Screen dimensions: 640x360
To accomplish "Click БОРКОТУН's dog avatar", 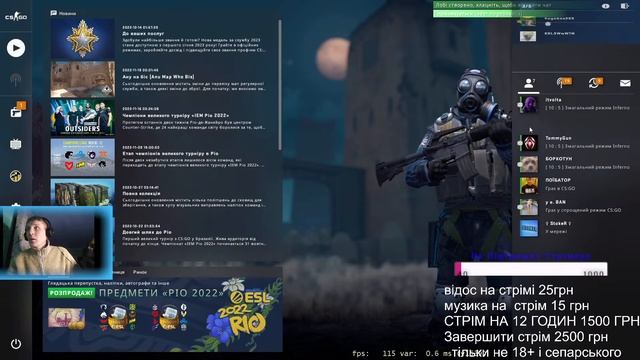I will click(x=529, y=164).
